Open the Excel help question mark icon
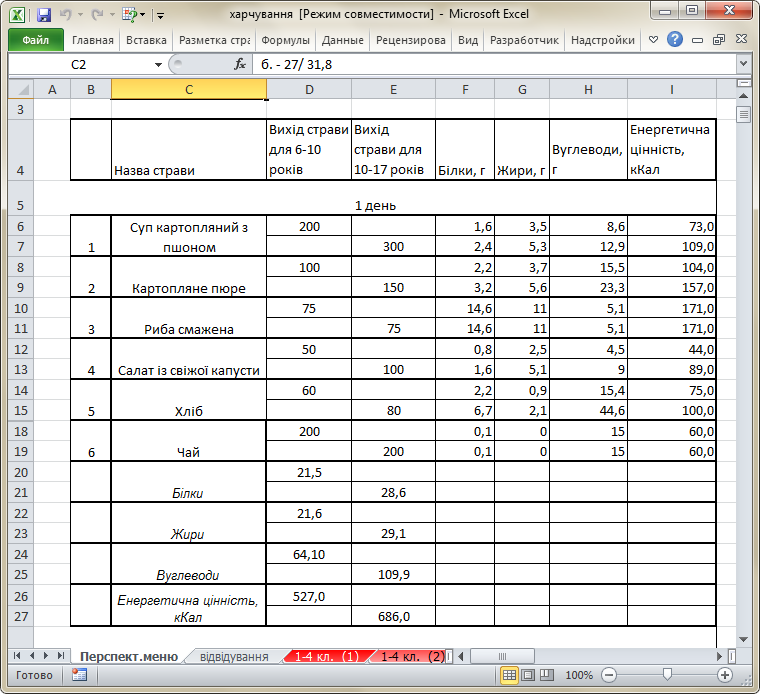Viewport: 760px width, 694px height. click(675, 39)
